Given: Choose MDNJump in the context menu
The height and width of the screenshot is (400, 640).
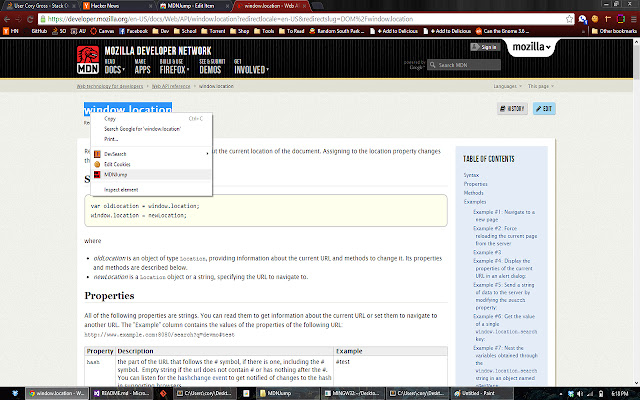Looking at the screenshot, I should [x=151, y=174].
